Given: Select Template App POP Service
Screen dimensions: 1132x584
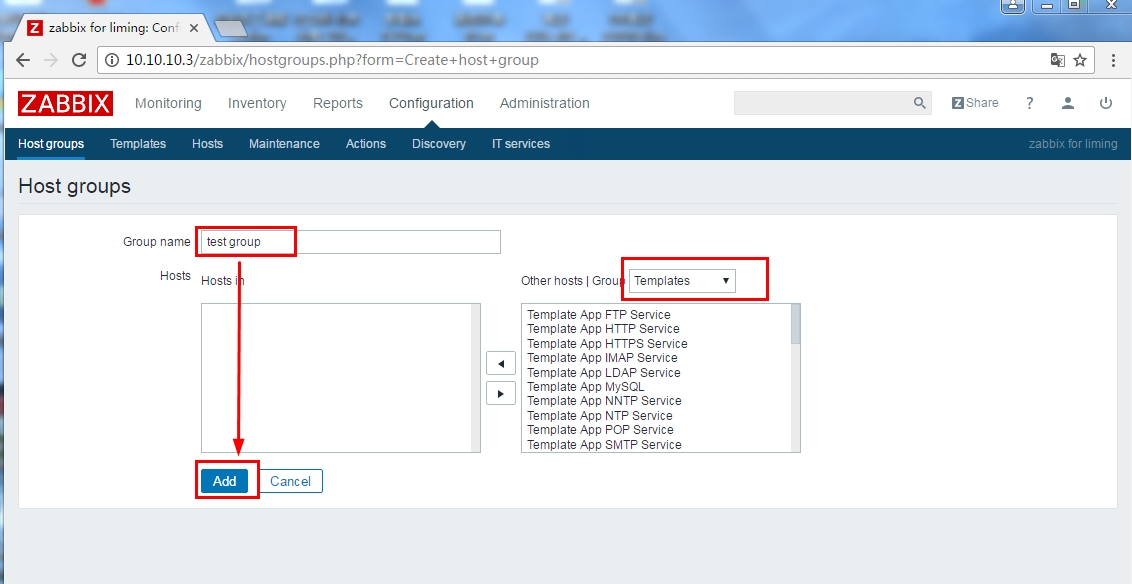Looking at the screenshot, I should [x=600, y=430].
